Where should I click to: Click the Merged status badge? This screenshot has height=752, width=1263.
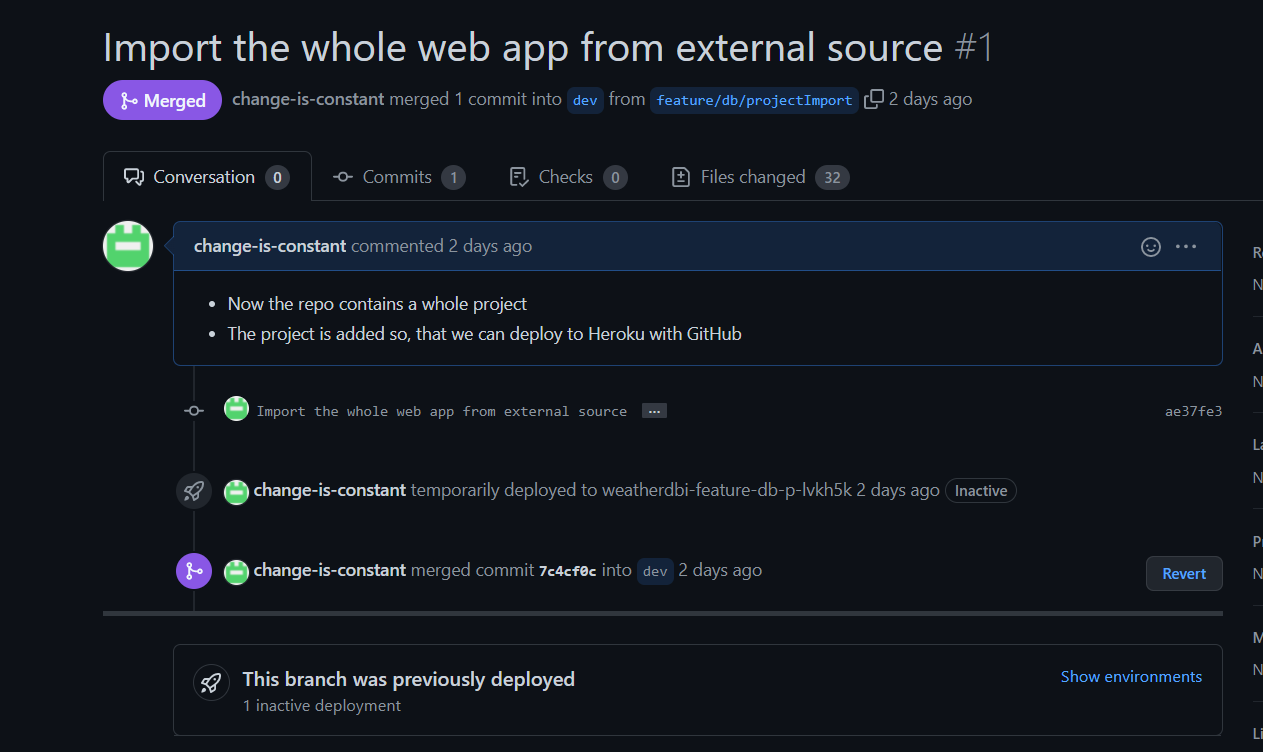pyautogui.click(x=162, y=100)
